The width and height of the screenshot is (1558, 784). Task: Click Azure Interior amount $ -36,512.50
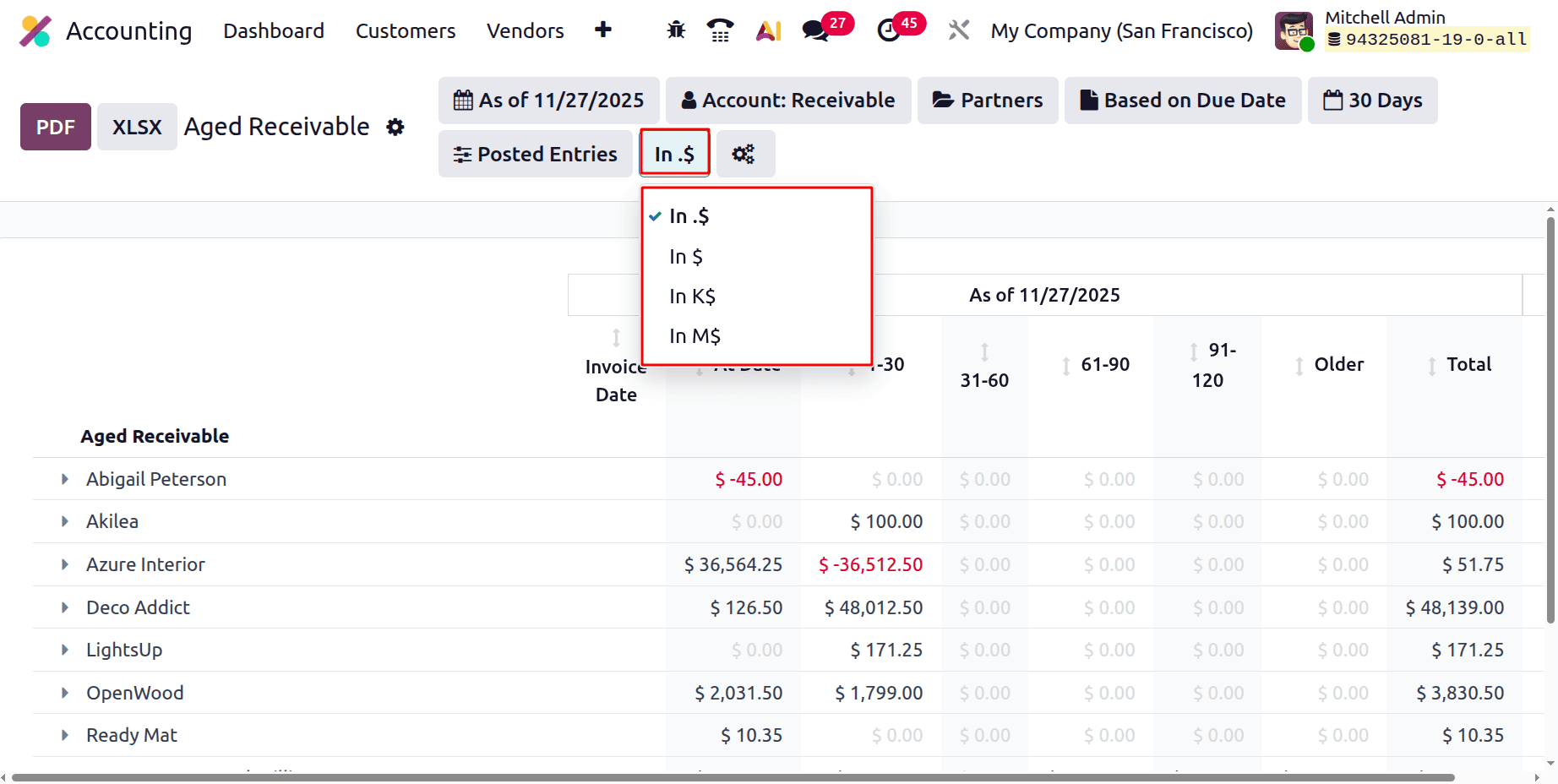[x=870, y=564]
